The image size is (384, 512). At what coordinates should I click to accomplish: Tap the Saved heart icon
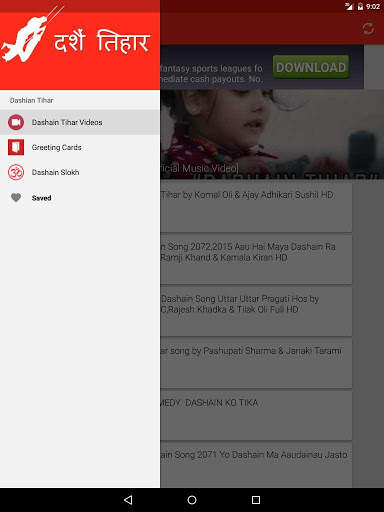pyautogui.click(x=16, y=198)
